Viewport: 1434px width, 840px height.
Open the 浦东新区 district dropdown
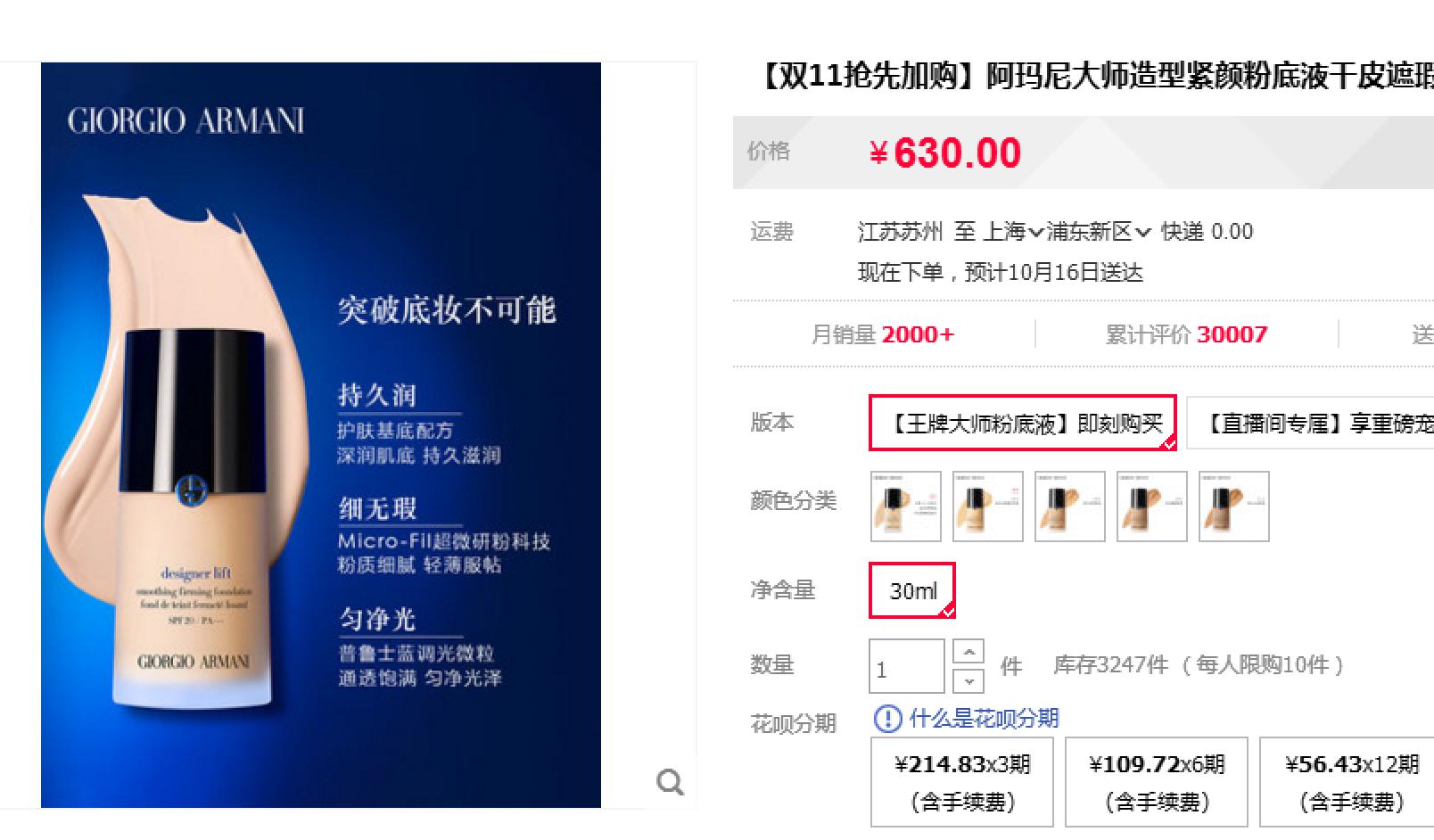pyautogui.click(x=1098, y=232)
